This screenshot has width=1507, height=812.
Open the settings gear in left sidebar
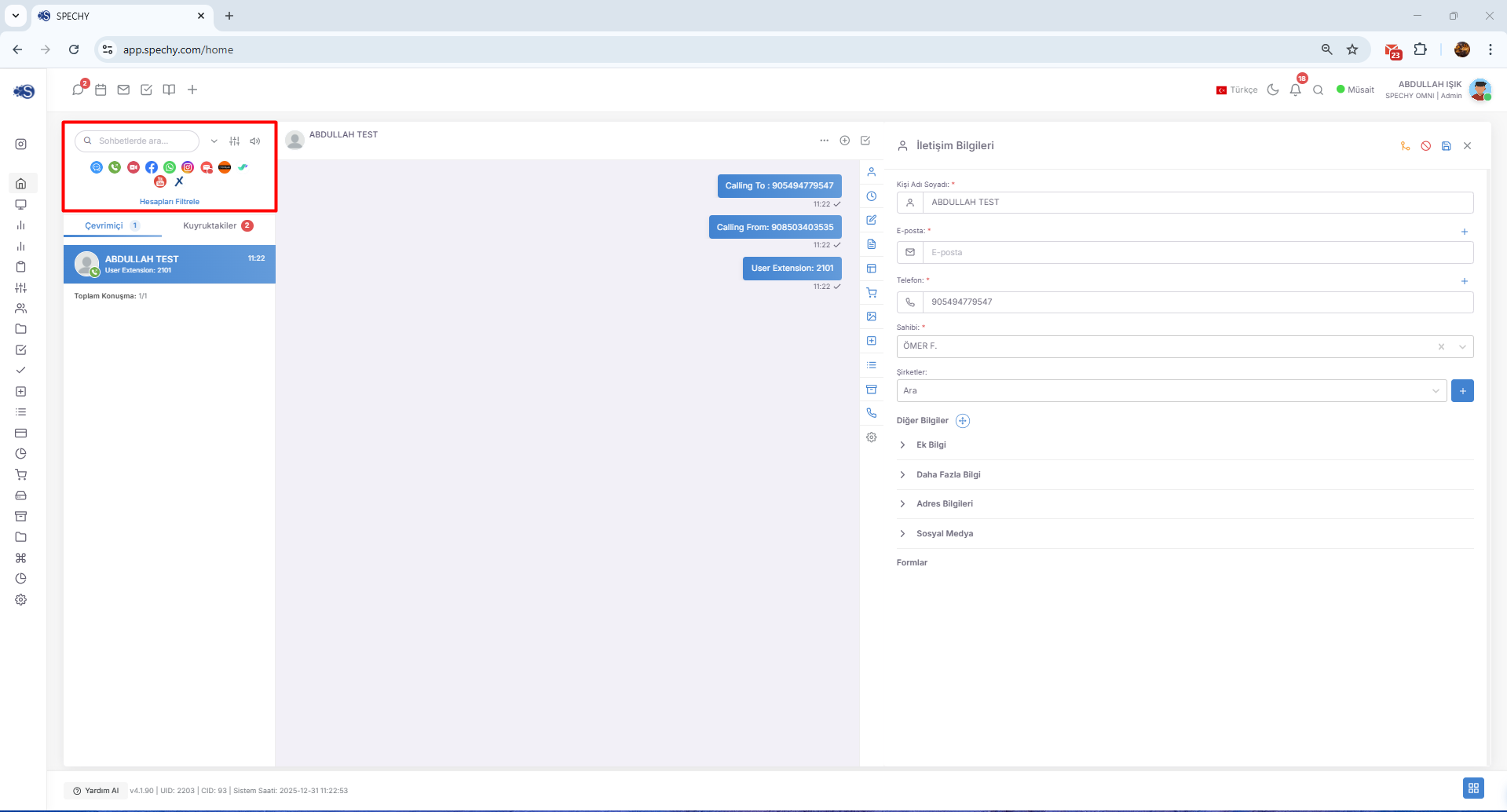21,599
